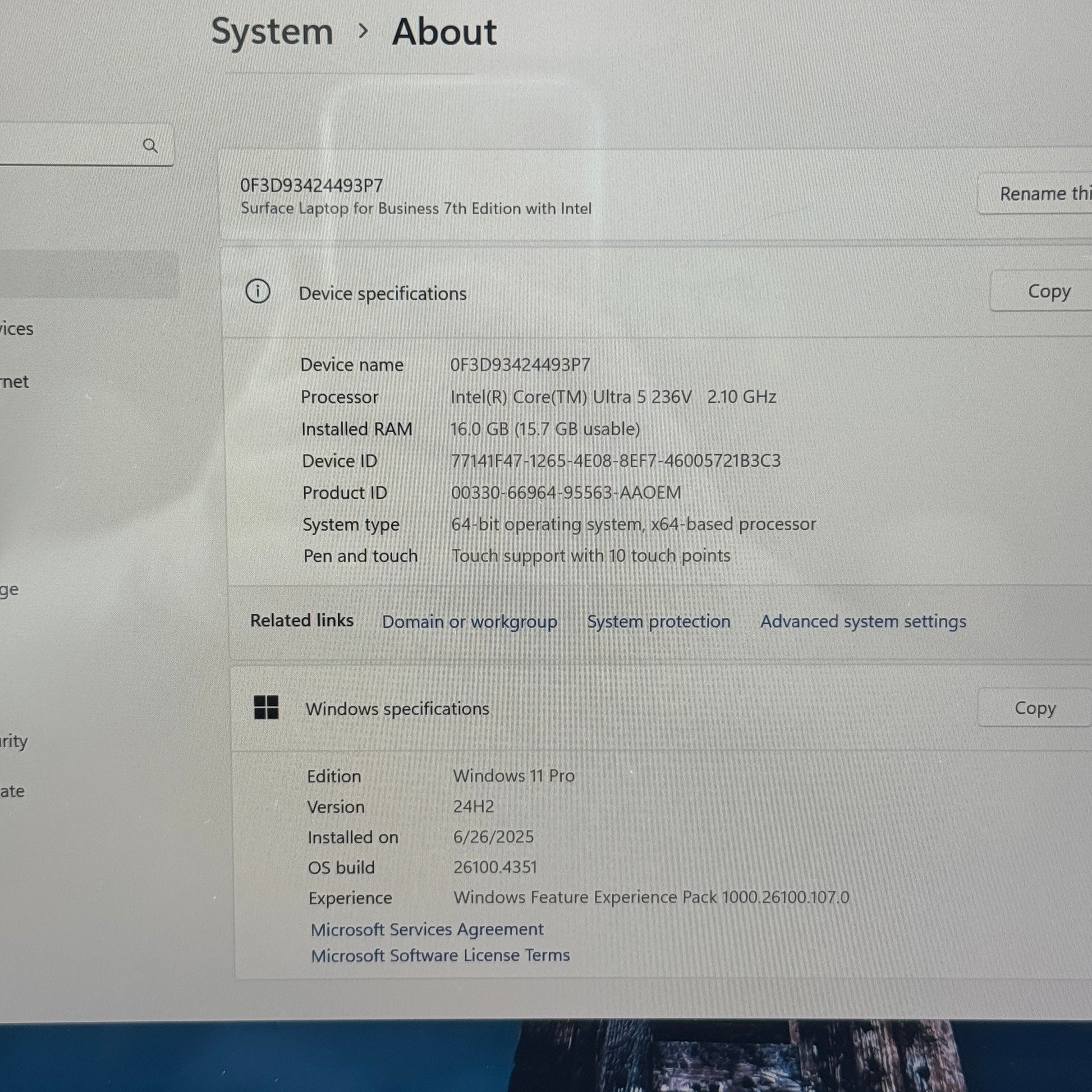Go back to System in breadcrumb

point(272,32)
